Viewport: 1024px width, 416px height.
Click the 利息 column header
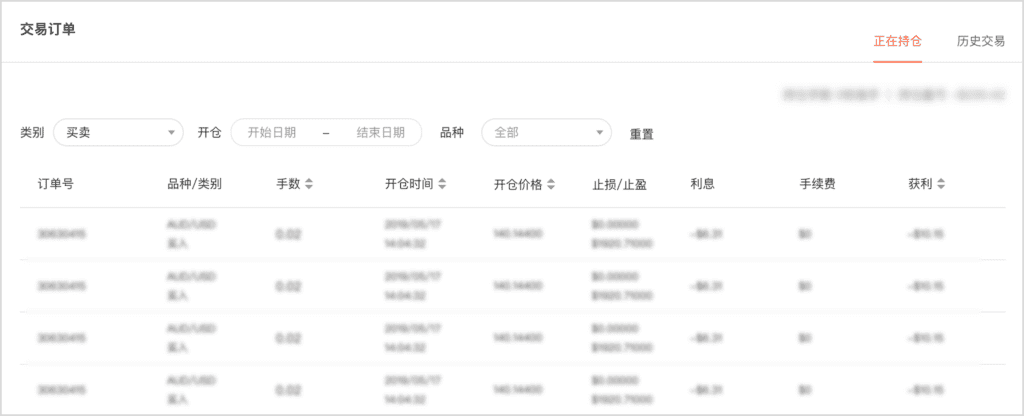[702, 184]
